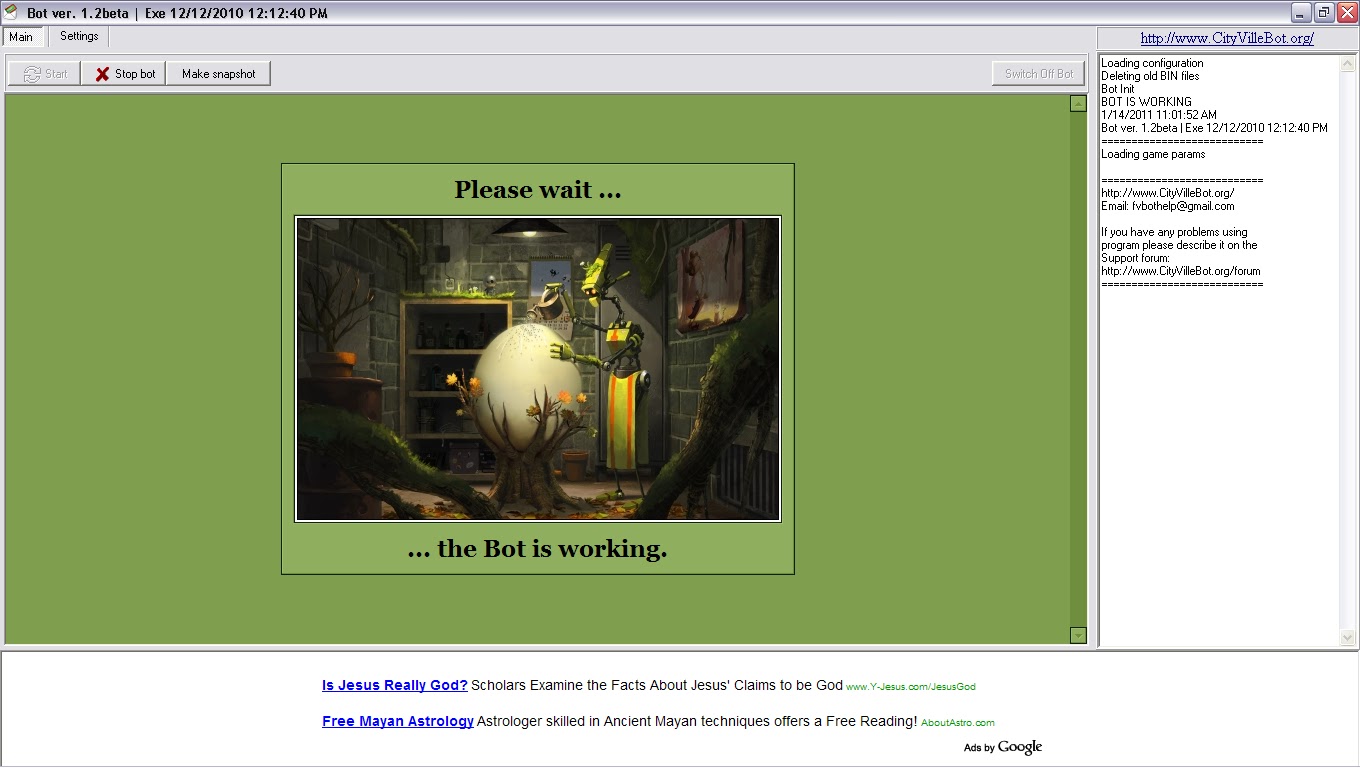Click the '... the Bot is working.' caption

(538, 549)
